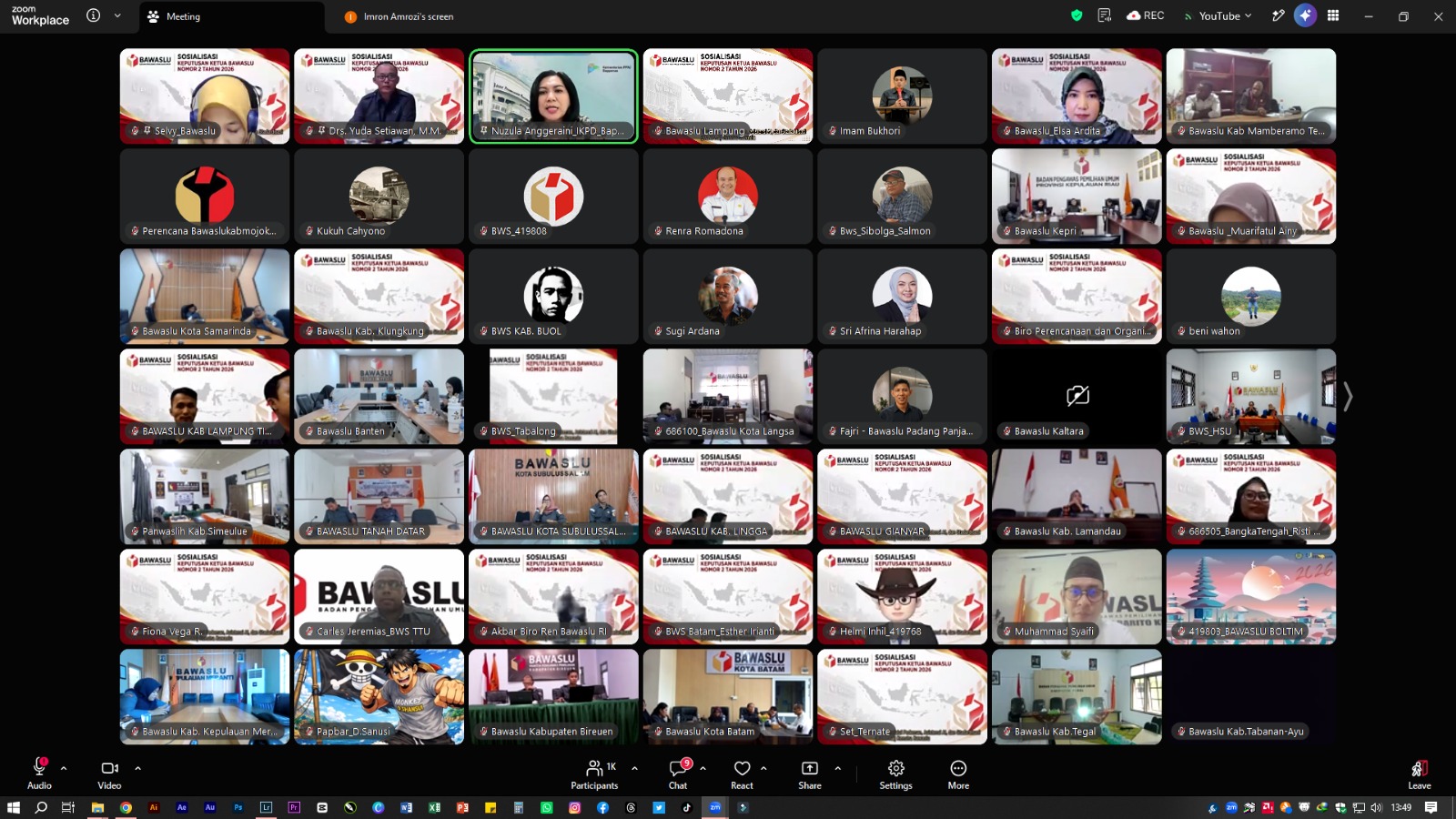Open Google Chrome from the taskbar
This screenshot has width=1456, height=819.
coord(126,807)
